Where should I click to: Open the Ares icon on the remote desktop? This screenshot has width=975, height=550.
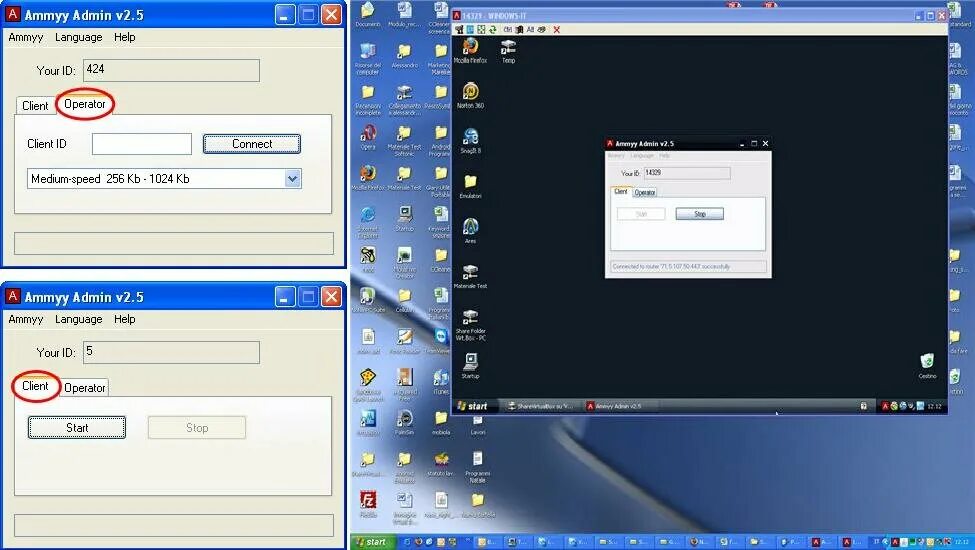(x=470, y=231)
